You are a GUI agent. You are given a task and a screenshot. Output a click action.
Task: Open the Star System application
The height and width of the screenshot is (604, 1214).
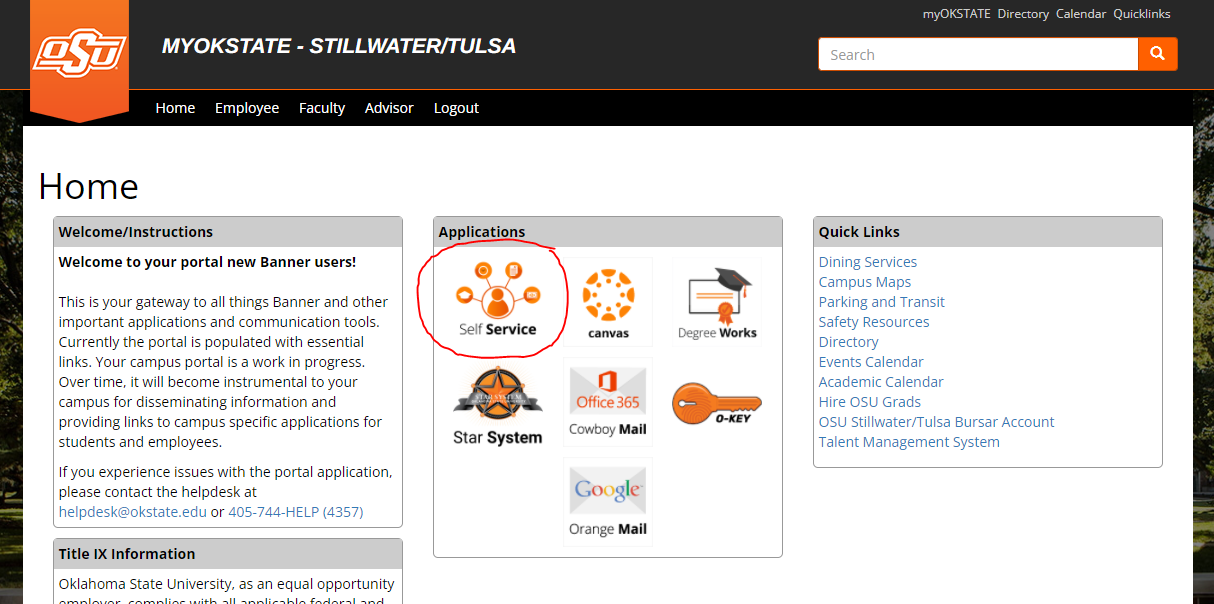[497, 405]
